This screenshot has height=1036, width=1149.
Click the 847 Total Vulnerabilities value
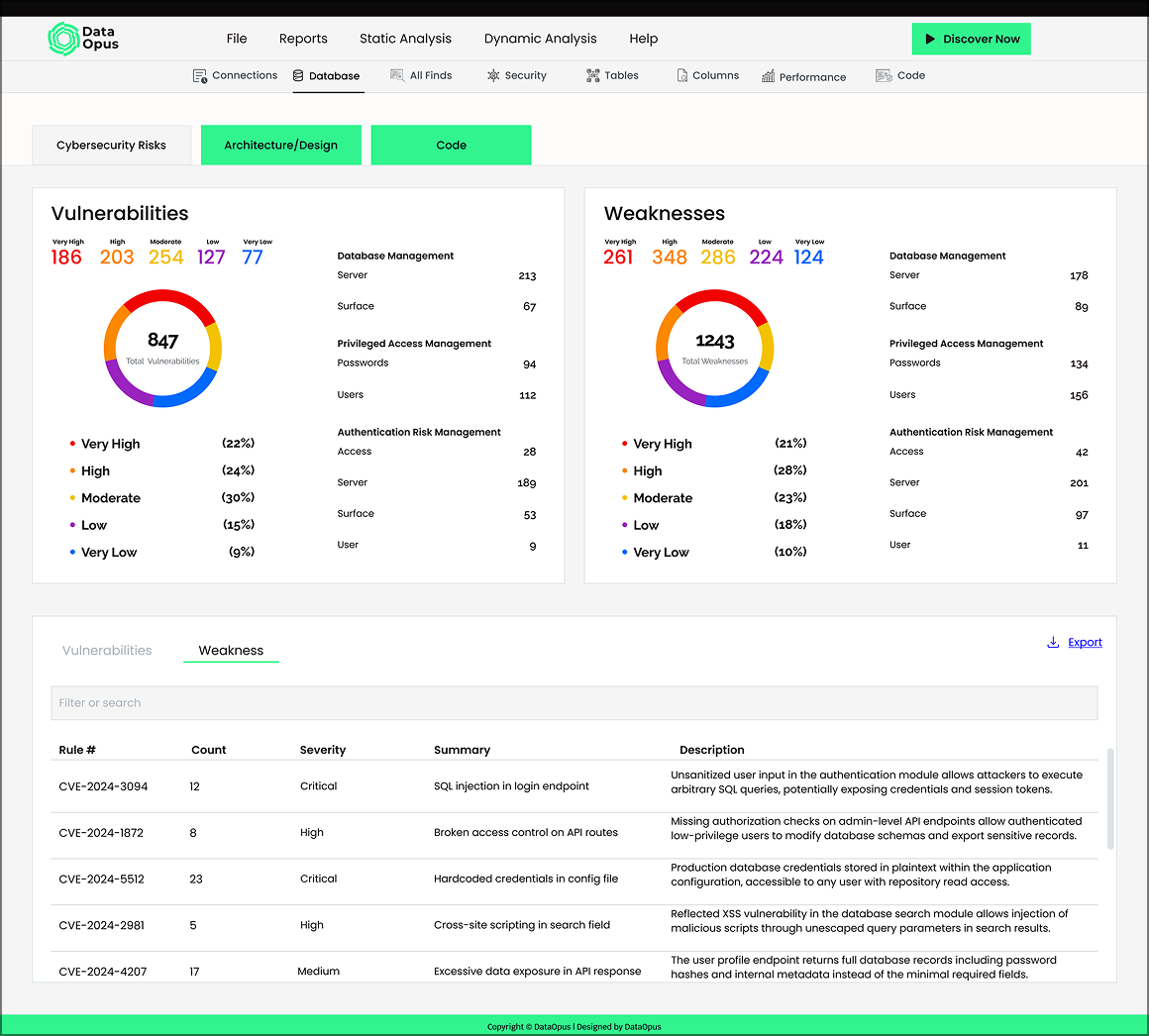coord(162,340)
